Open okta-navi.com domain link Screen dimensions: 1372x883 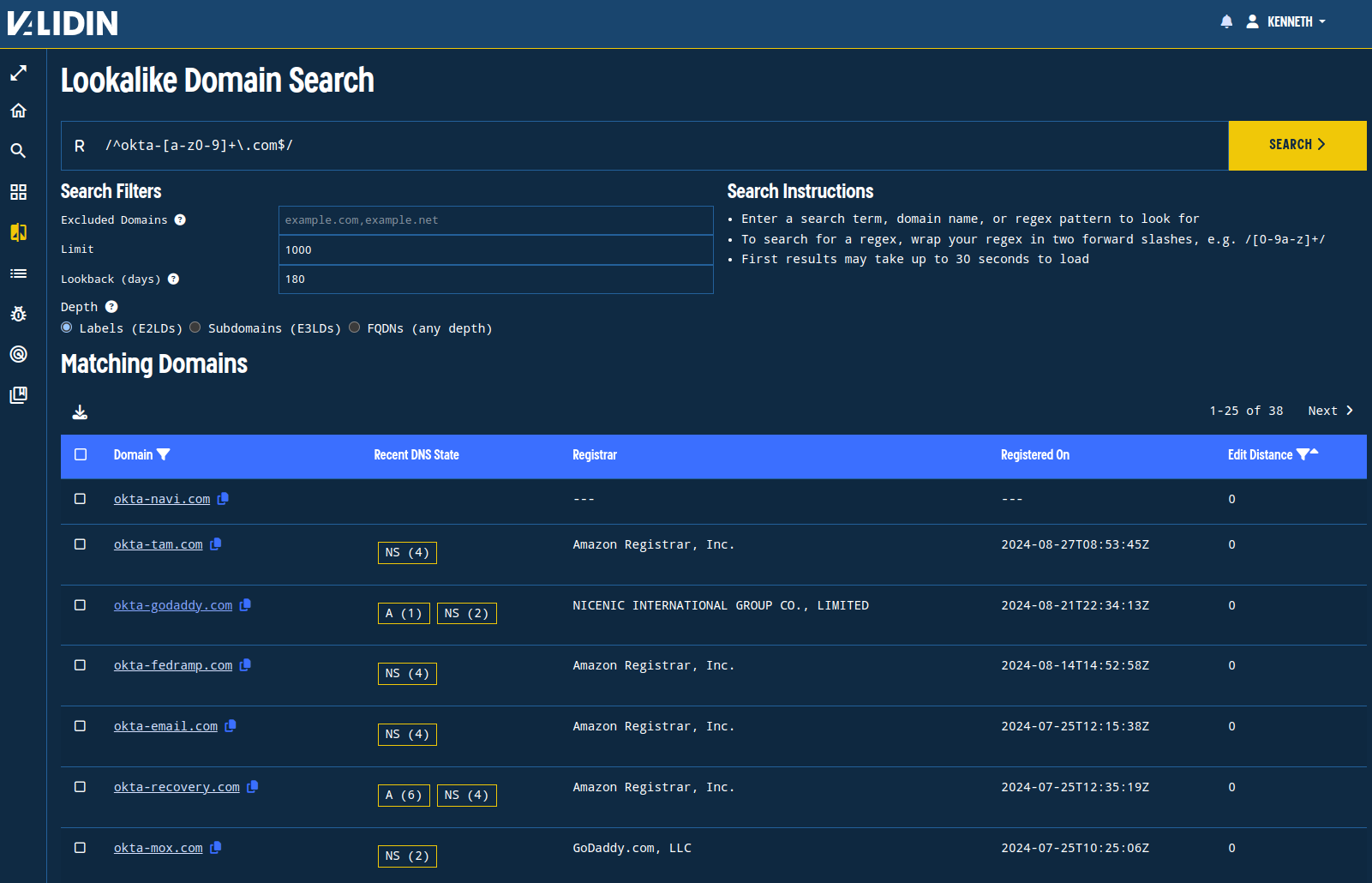click(162, 499)
